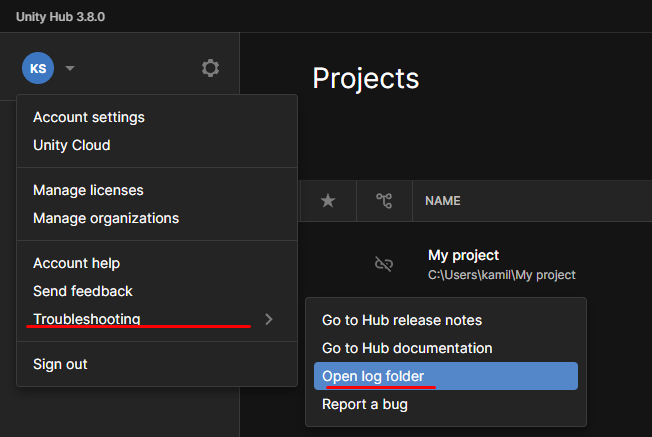Choose Report a bug
The width and height of the screenshot is (652, 437).
coord(365,404)
